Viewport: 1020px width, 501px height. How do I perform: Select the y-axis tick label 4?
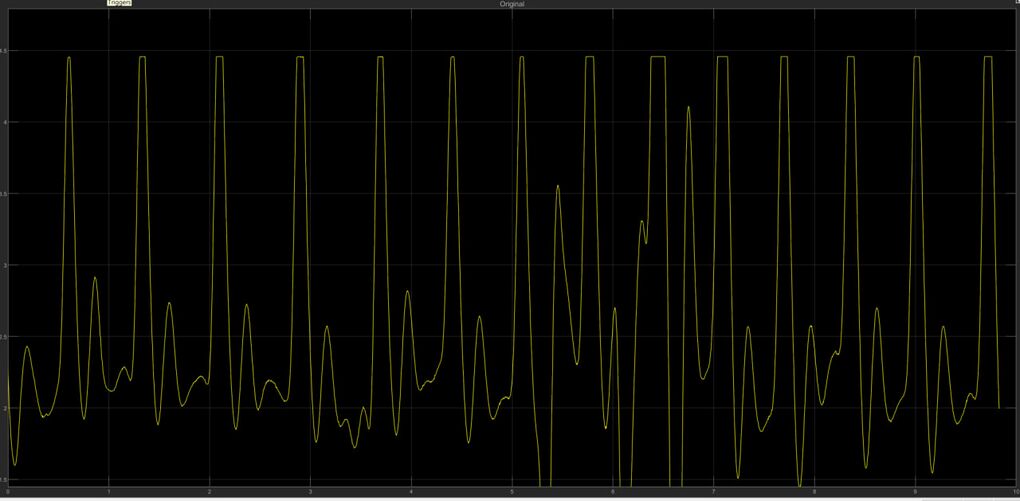point(4,122)
